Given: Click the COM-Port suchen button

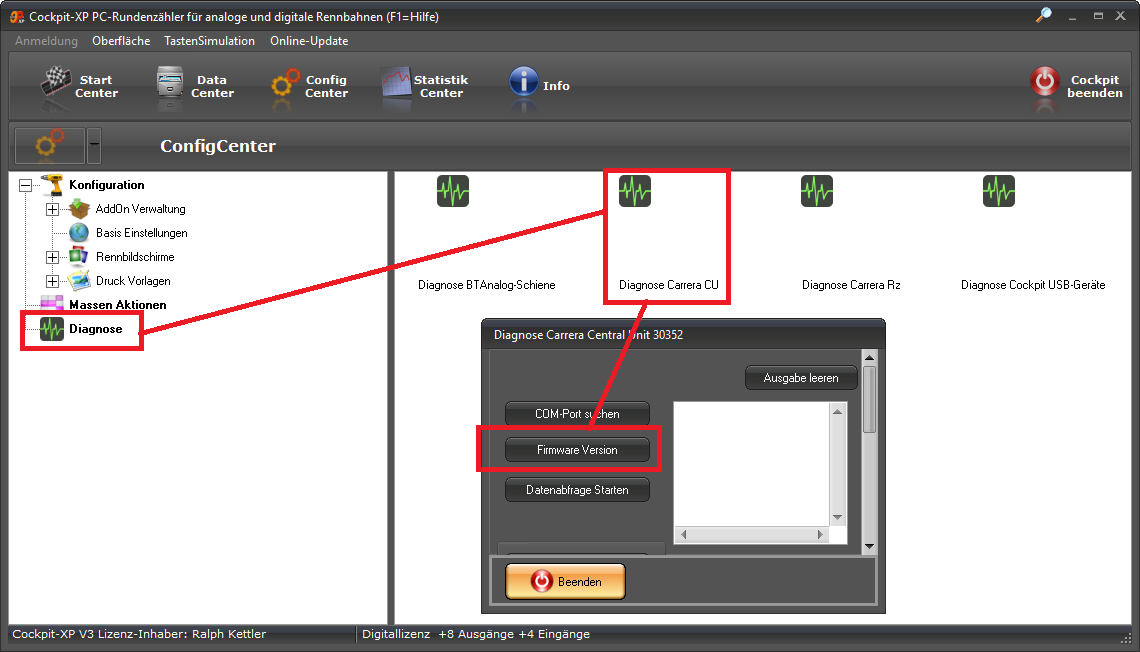Looking at the screenshot, I should (x=577, y=414).
